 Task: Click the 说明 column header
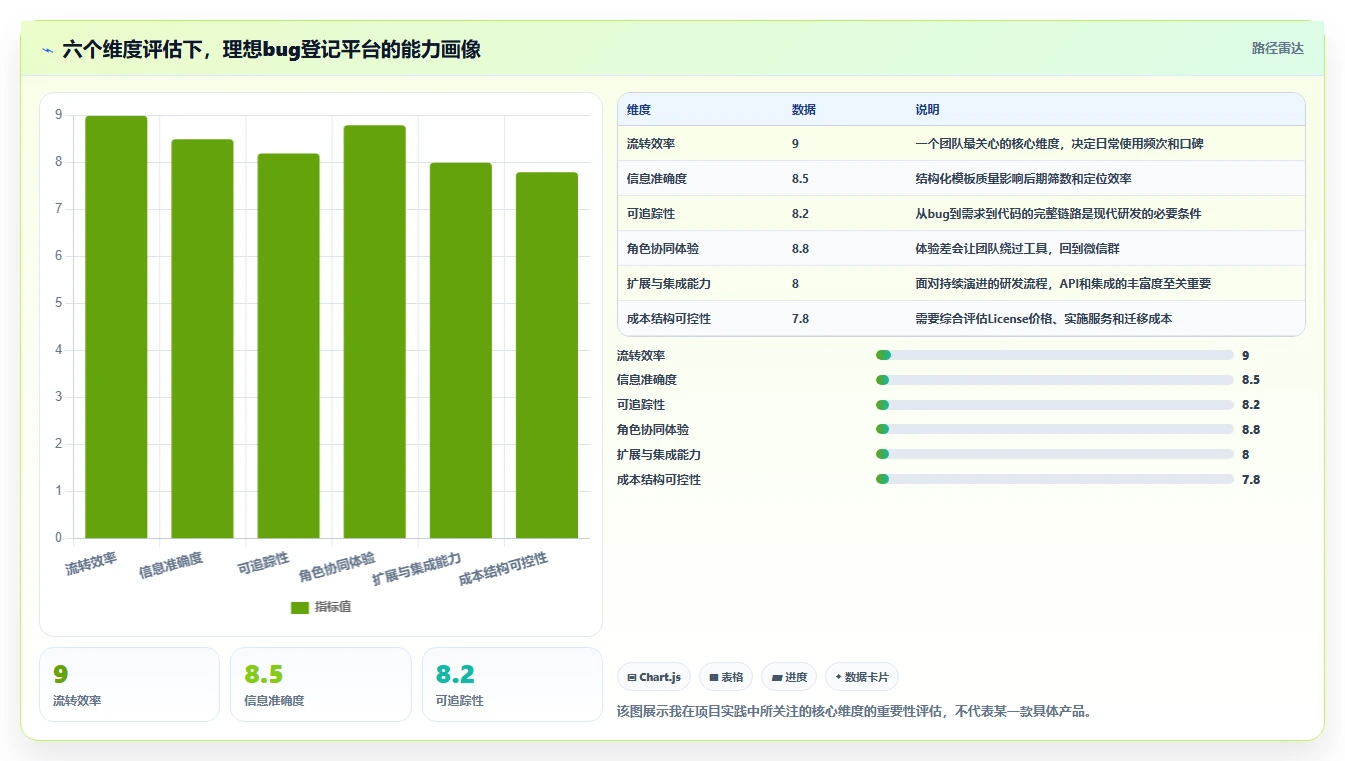[927, 110]
